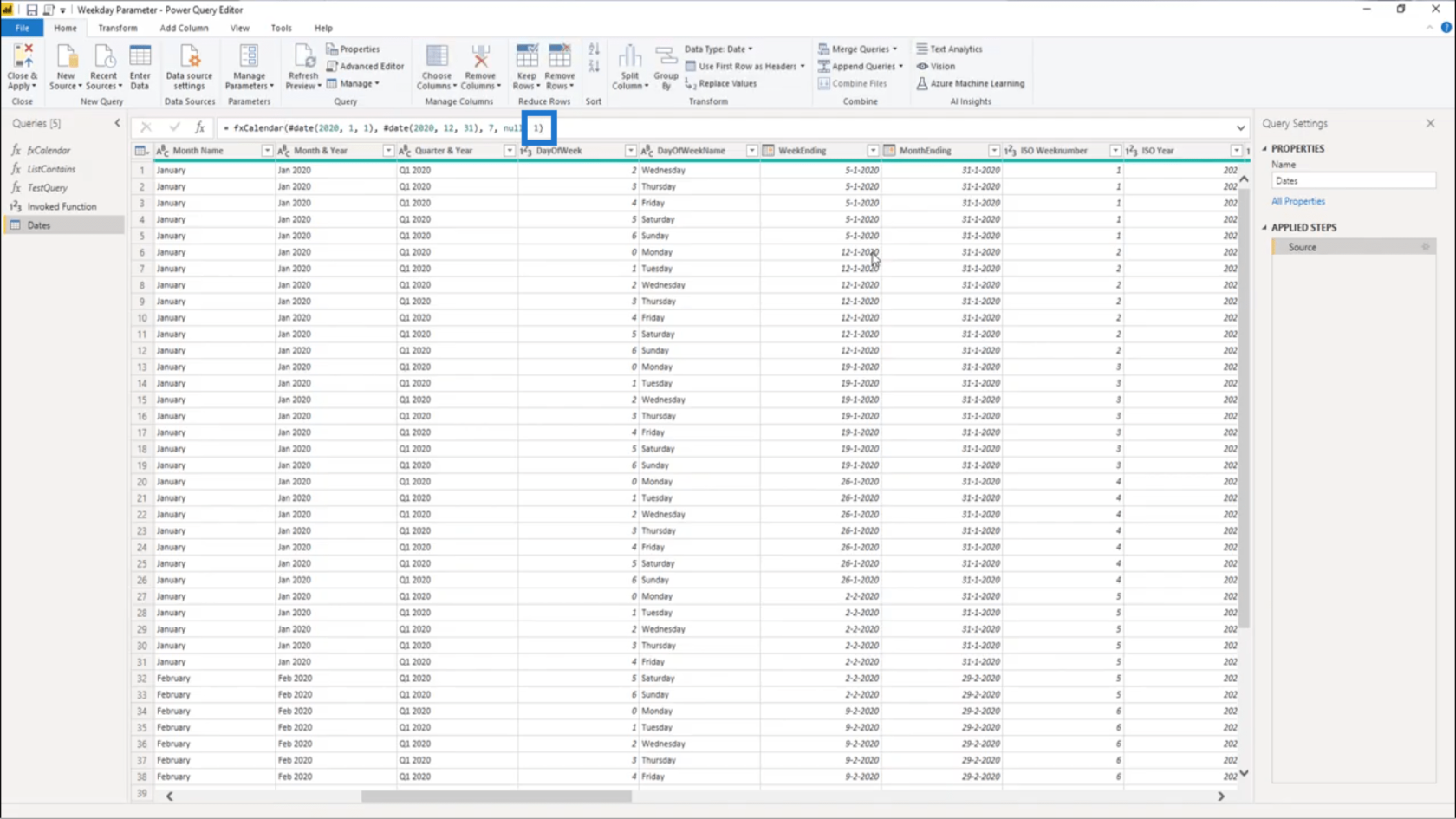This screenshot has height=819, width=1456.
Task: Select the fxCalendar query
Action: click(63, 151)
